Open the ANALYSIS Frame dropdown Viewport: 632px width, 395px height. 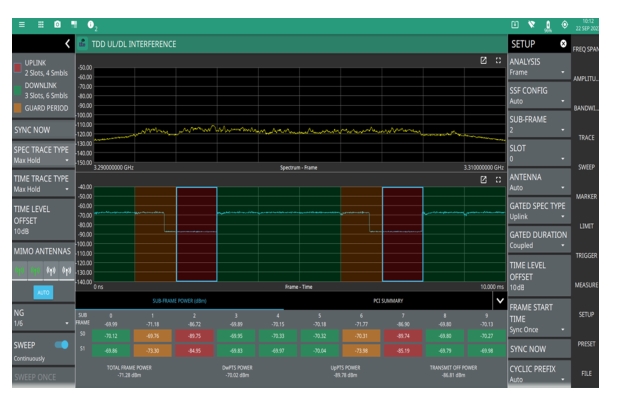(538, 67)
